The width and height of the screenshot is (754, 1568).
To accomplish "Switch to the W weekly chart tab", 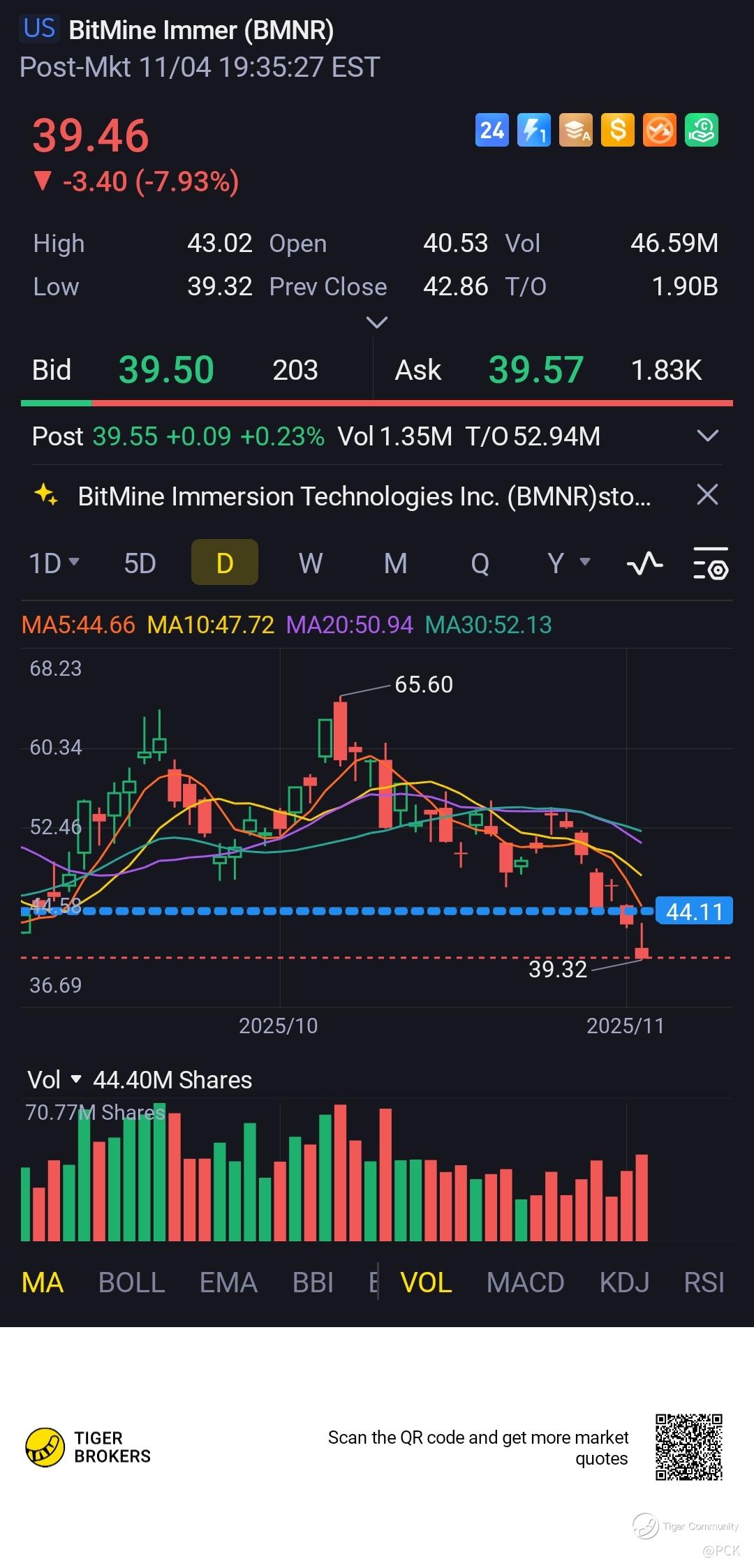I will [x=311, y=563].
